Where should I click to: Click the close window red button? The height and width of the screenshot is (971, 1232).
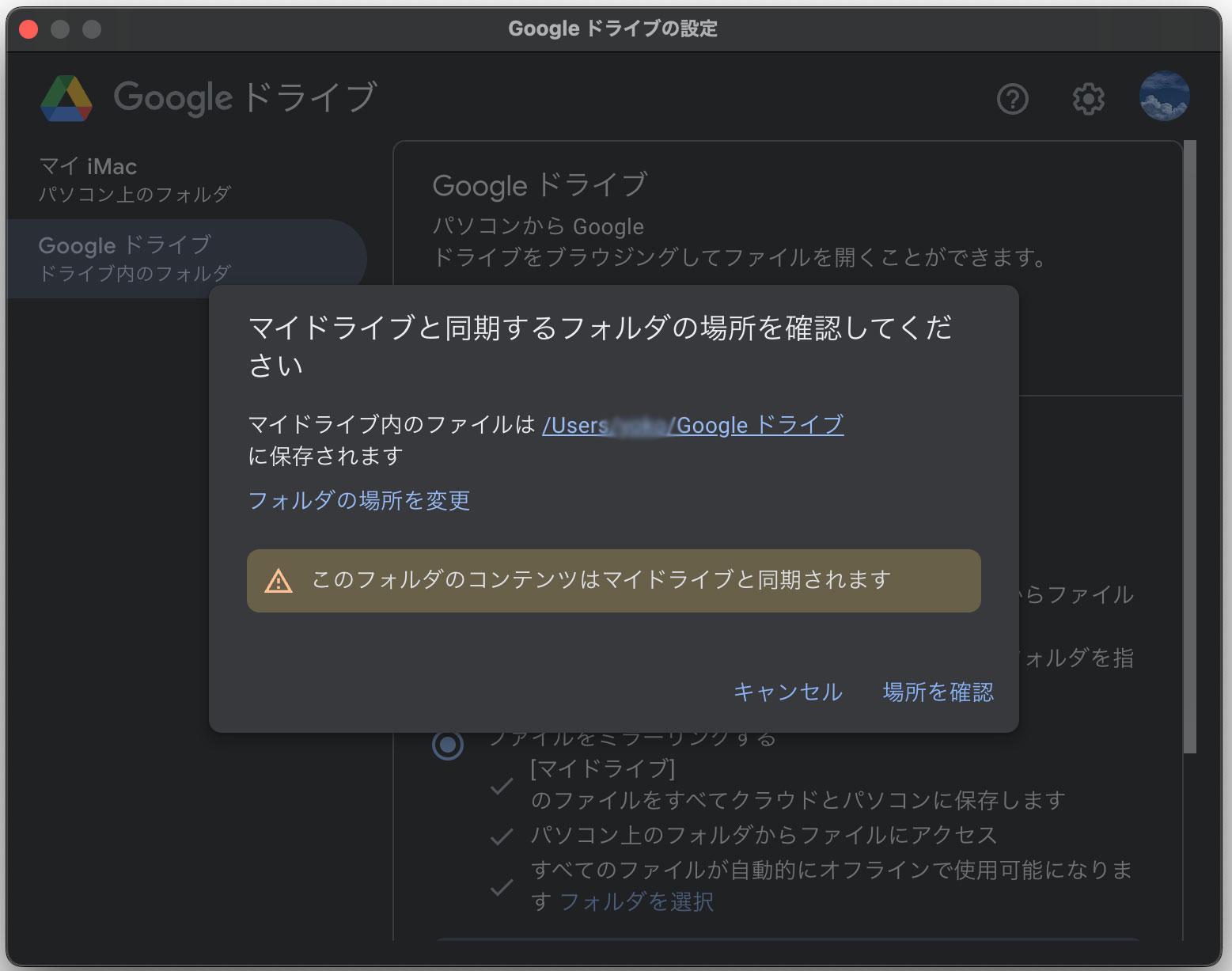click(x=29, y=29)
